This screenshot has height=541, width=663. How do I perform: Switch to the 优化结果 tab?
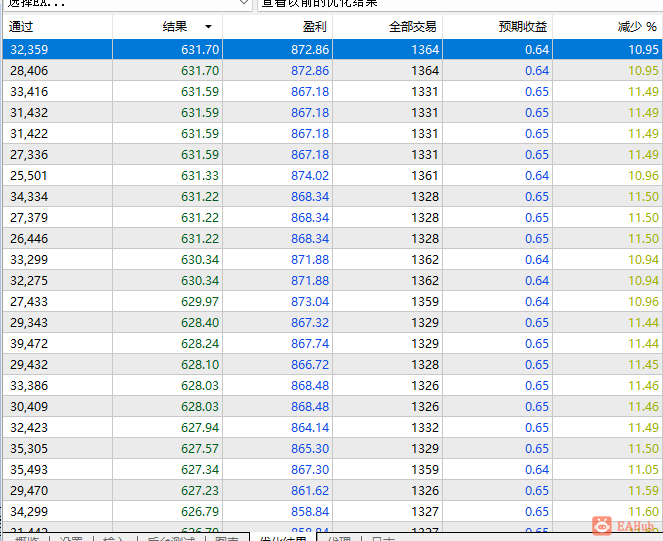(283, 539)
